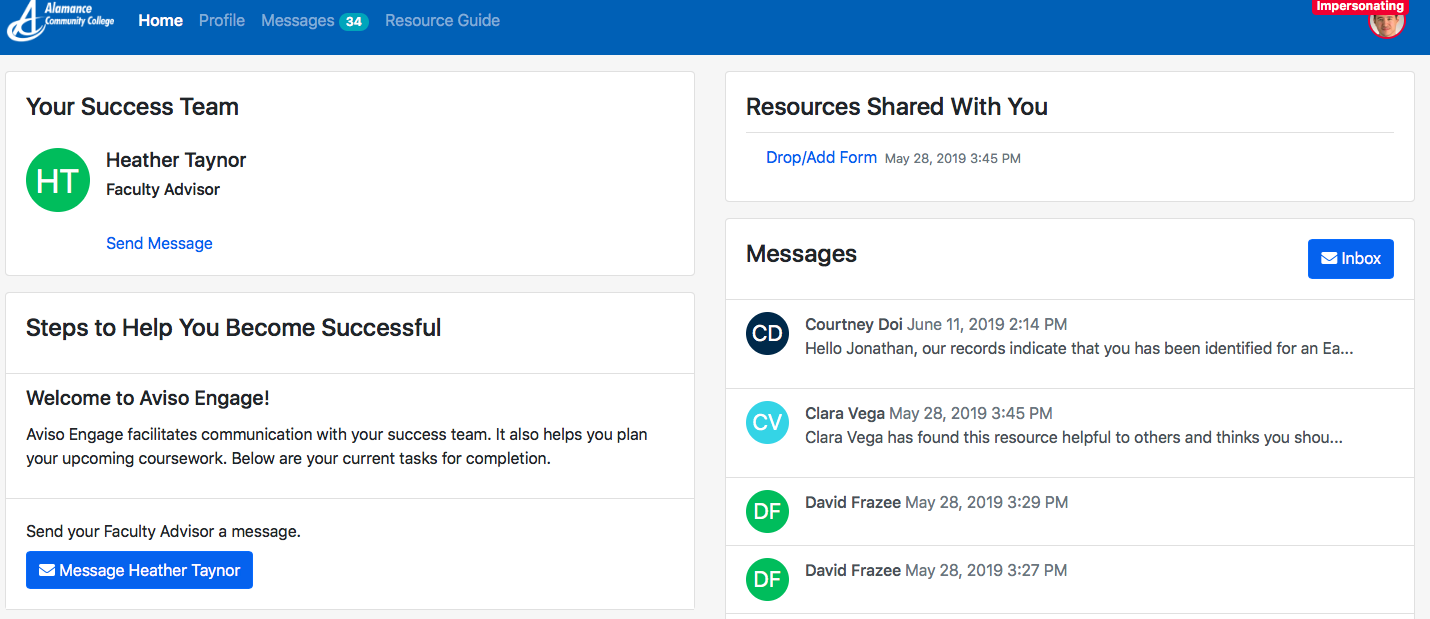Screen dimensions: 1430x619
Task: Click the CD avatar for Courtney Doi
Action: 768,333
